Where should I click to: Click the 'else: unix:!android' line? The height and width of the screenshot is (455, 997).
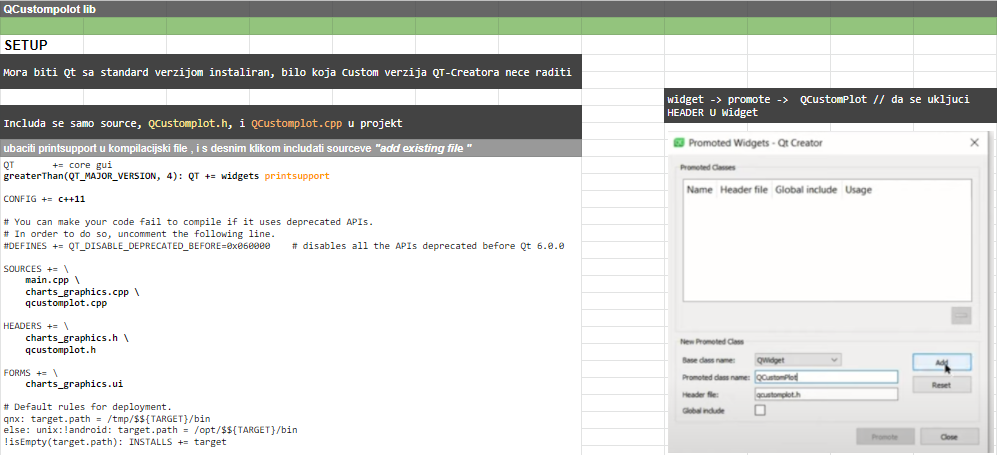click(150, 430)
